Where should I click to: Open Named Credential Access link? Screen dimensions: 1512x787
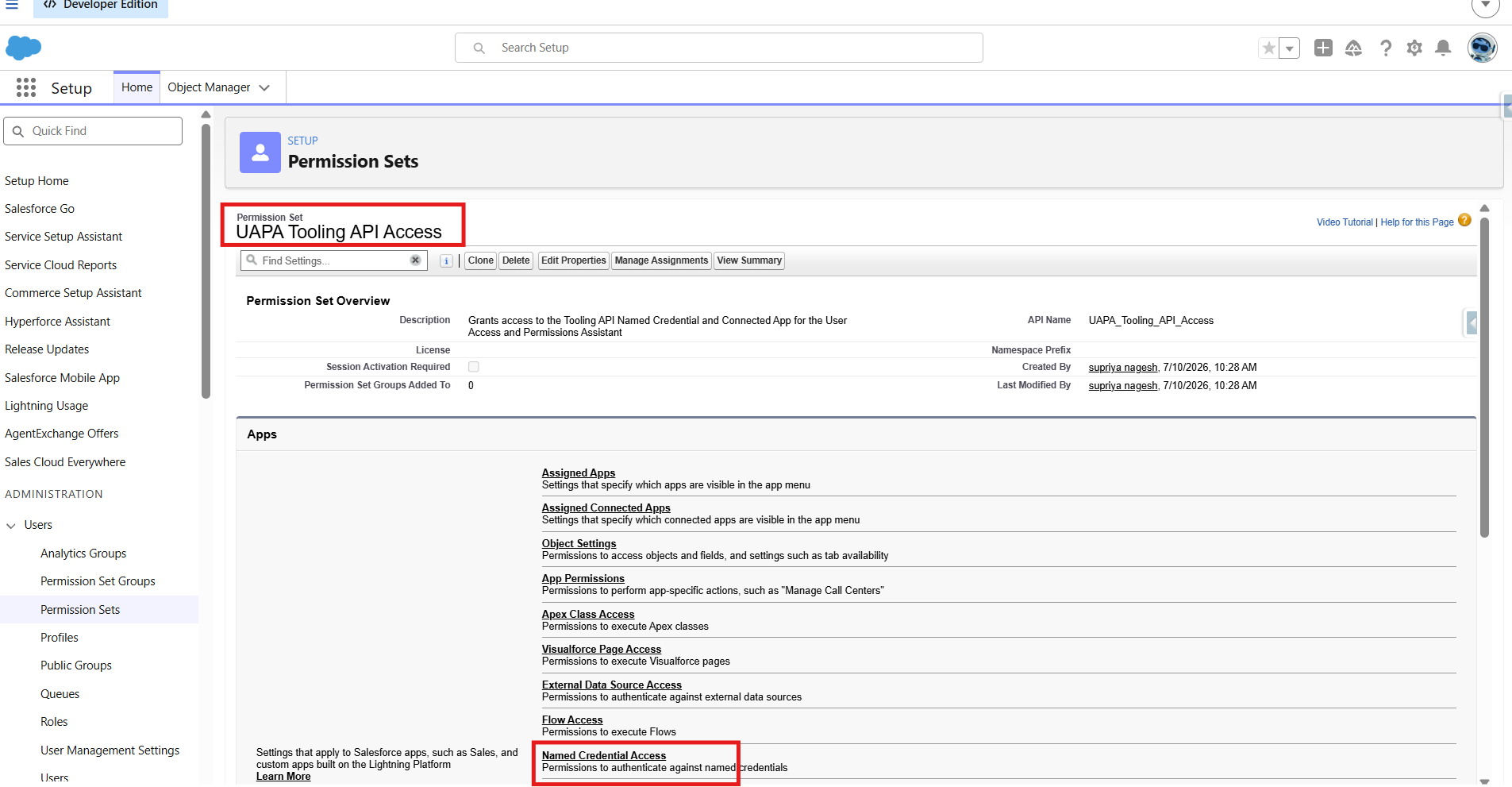(604, 756)
